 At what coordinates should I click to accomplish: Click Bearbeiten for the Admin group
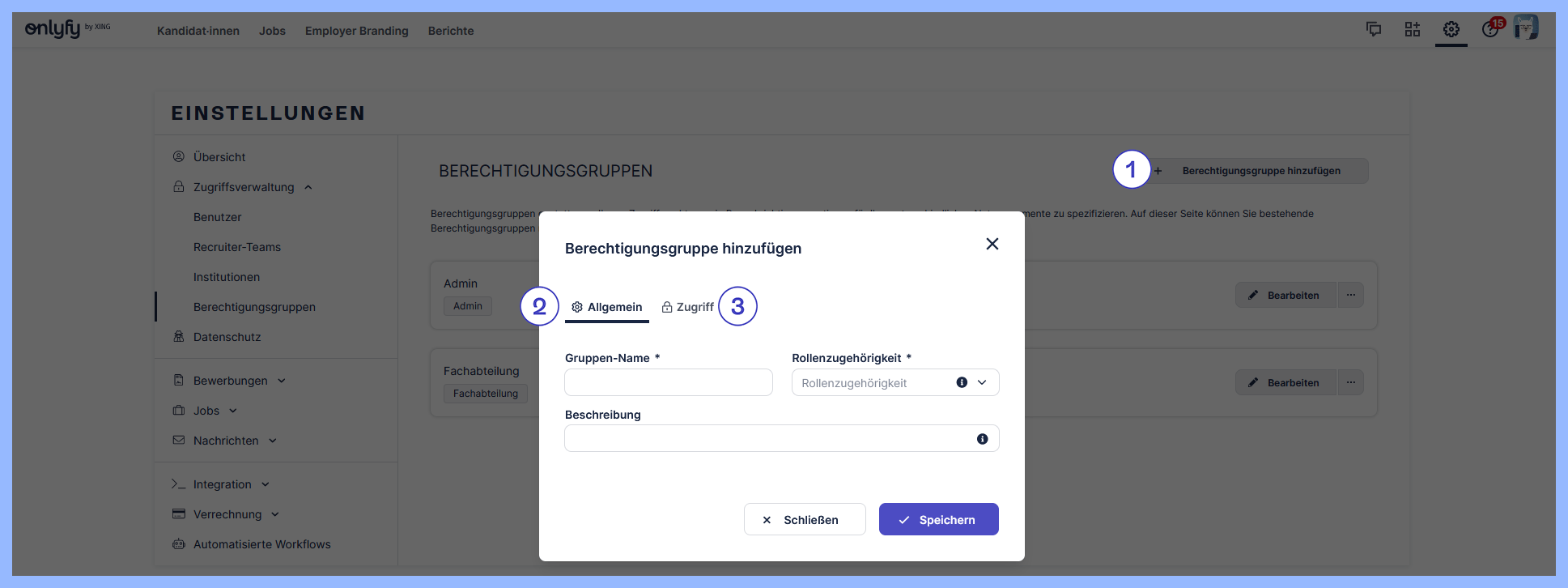click(1286, 295)
